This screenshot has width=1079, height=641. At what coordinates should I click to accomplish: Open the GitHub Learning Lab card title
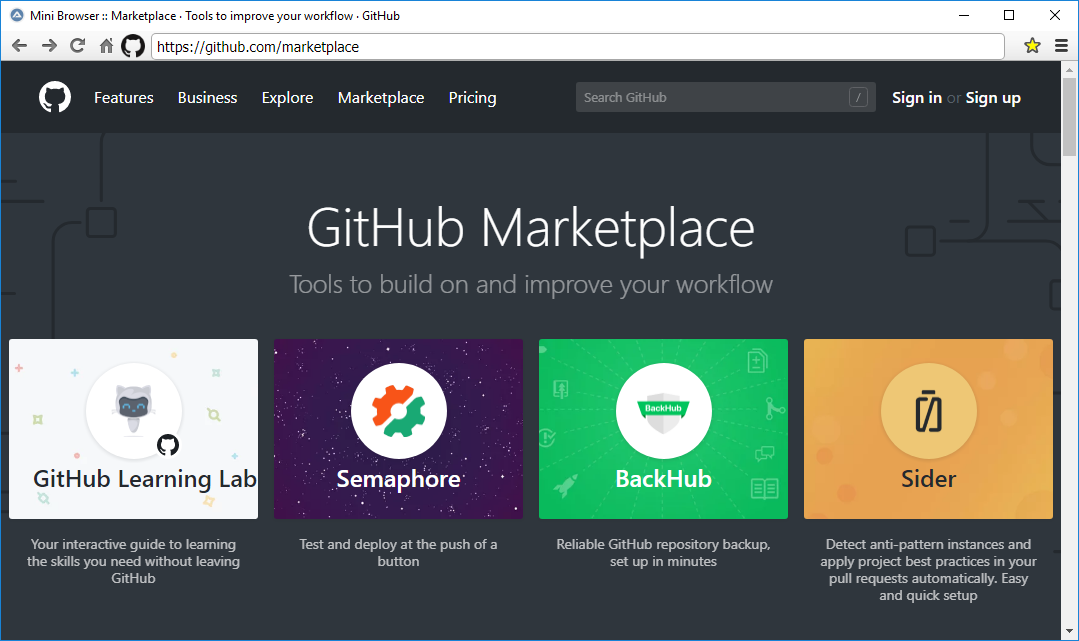pos(145,479)
